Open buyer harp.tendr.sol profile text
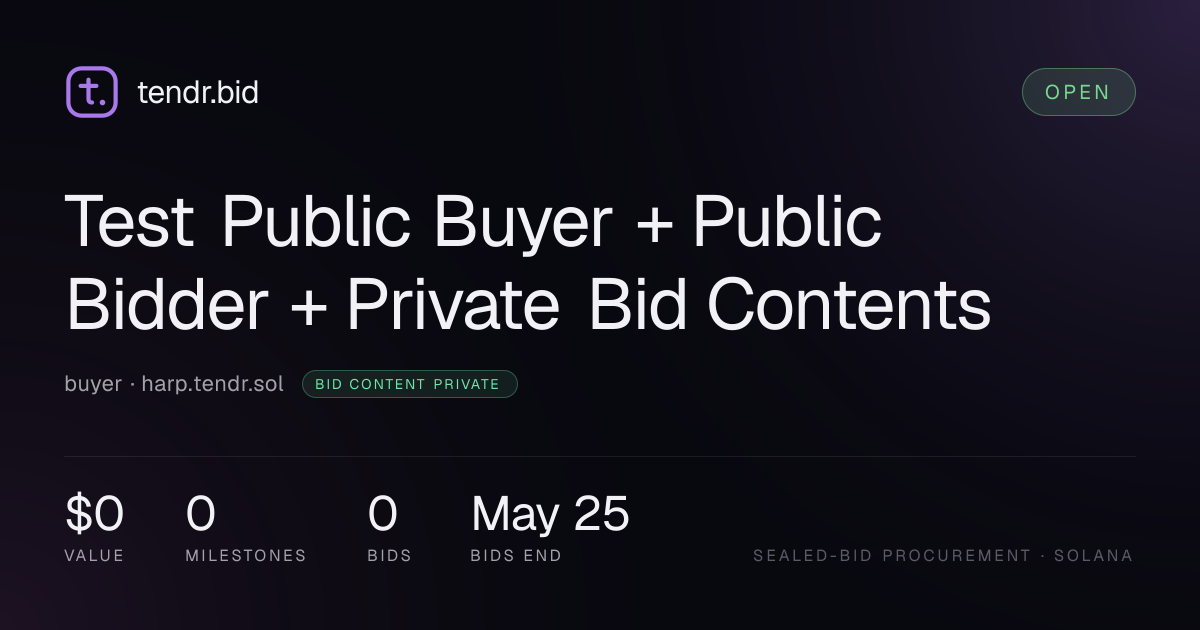 click(x=174, y=384)
